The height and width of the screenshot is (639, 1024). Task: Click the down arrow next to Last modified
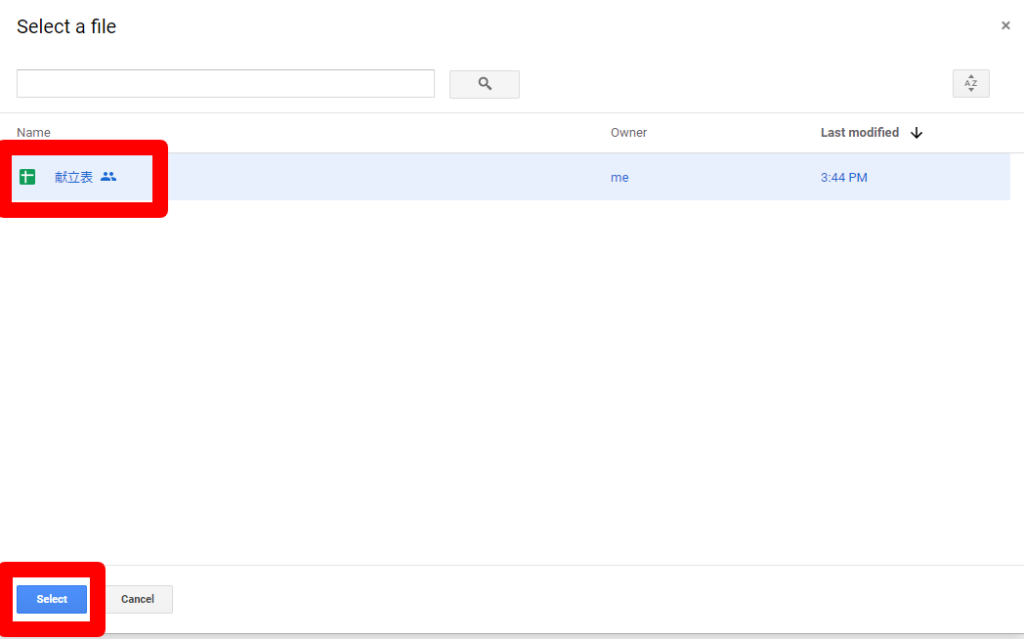[x=916, y=133]
